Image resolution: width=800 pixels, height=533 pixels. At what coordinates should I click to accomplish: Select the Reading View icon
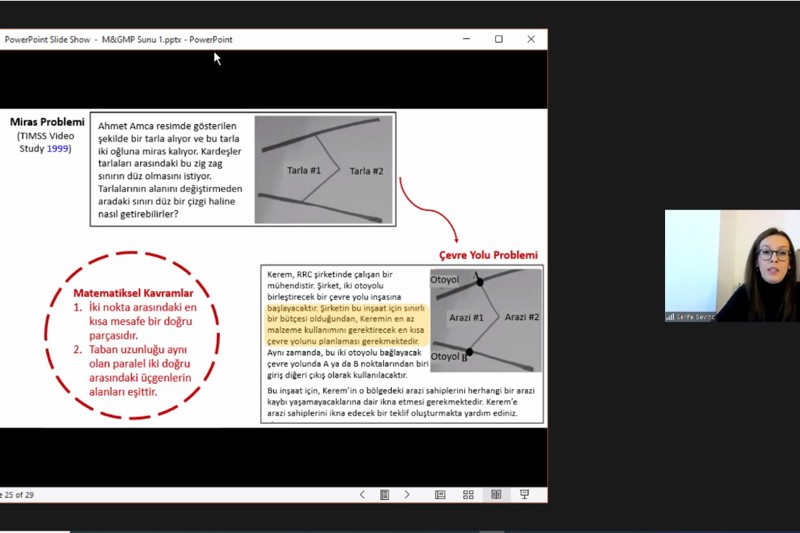(496, 494)
